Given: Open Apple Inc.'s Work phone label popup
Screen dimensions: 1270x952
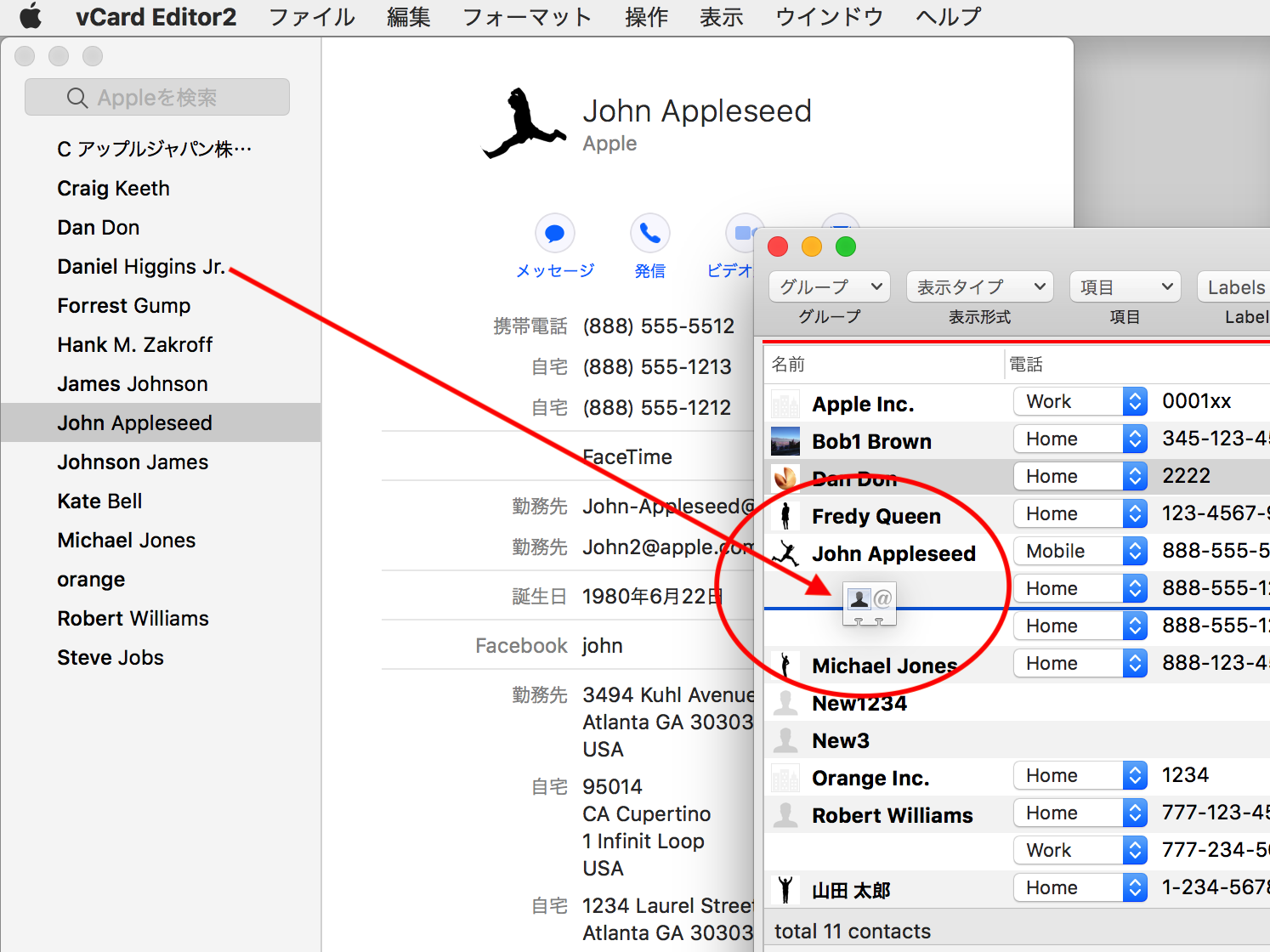Looking at the screenshot, I should point(1080,401).
